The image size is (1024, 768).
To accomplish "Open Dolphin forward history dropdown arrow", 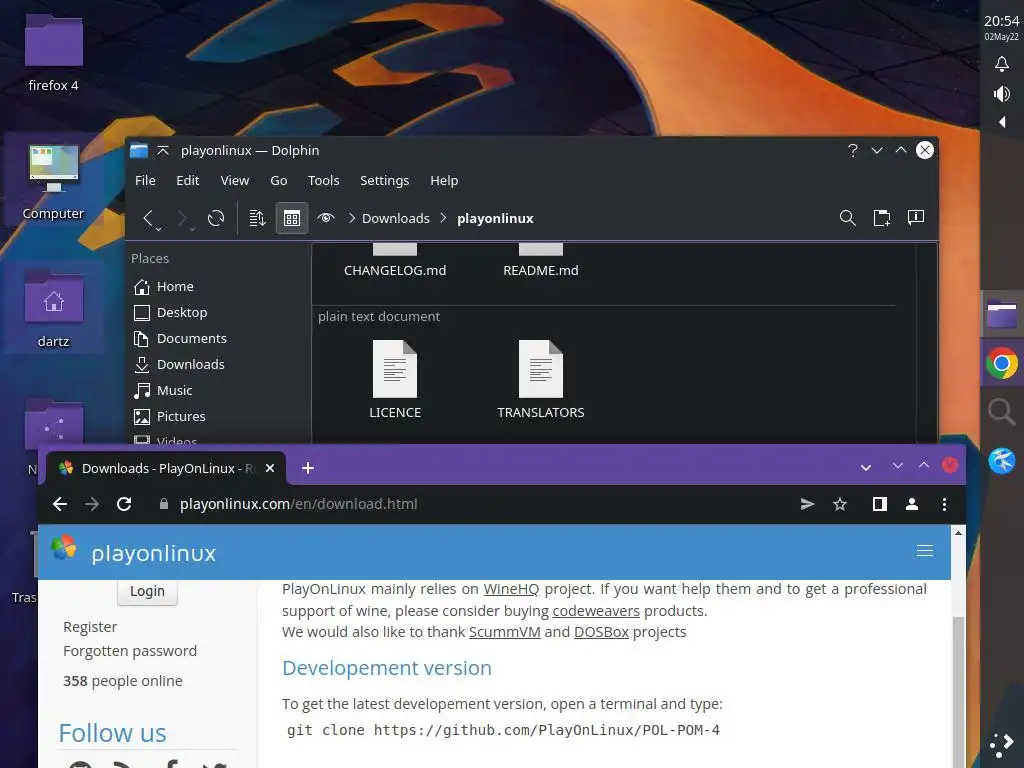I will [x=192, y=229].
